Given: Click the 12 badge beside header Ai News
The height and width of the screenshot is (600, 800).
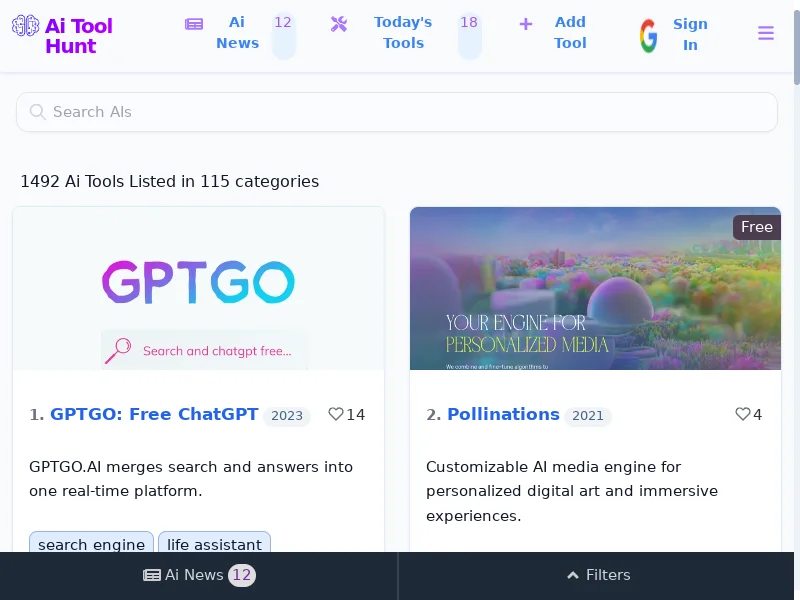Looking at the screenshot, I should tap(283, 34).
